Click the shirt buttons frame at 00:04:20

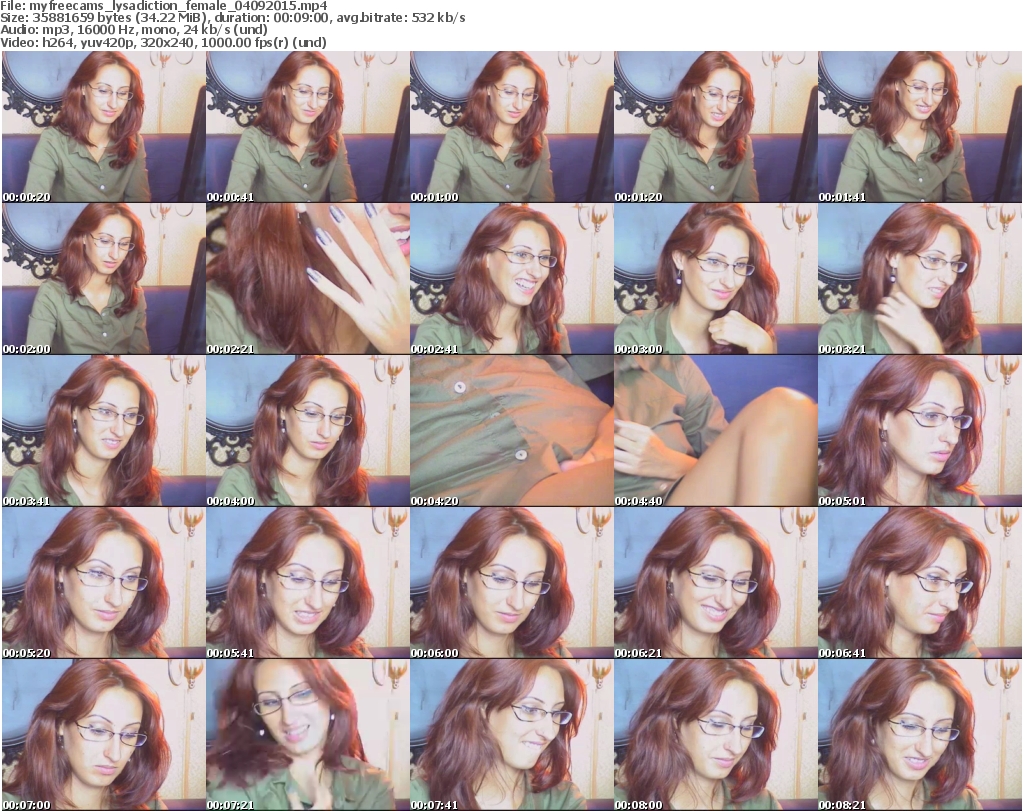(511, 431)
